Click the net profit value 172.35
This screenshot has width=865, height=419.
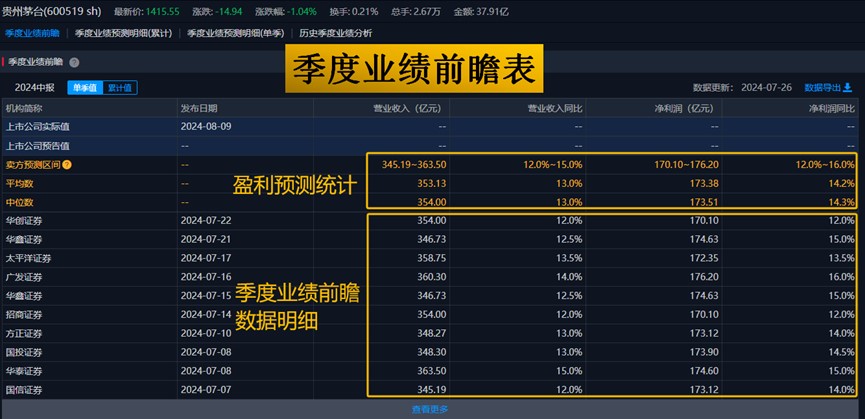(x=704, y=258)
